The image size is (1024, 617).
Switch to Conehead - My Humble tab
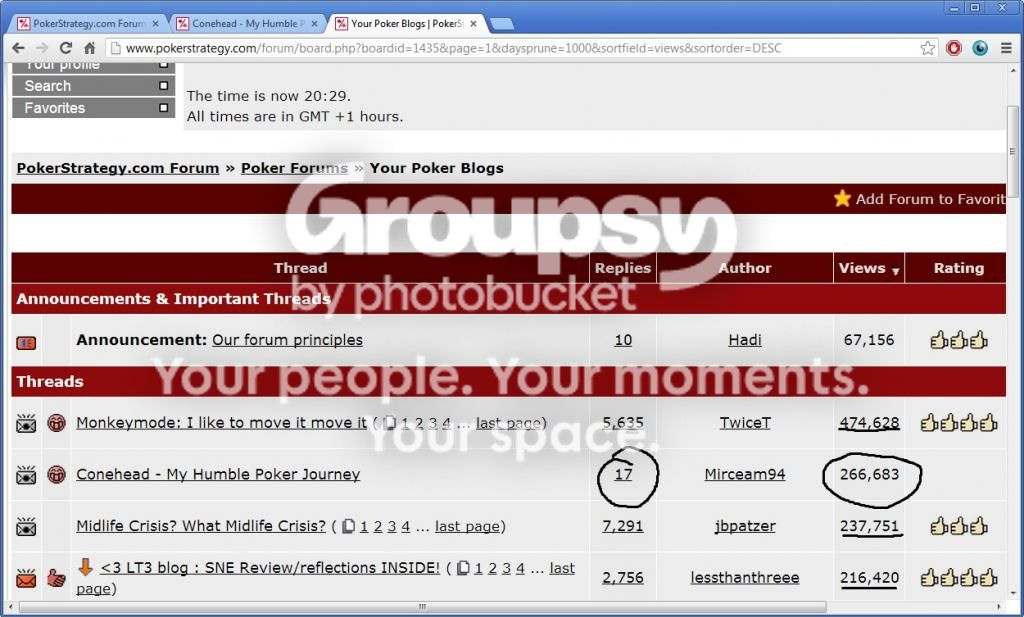click(247, 24)
